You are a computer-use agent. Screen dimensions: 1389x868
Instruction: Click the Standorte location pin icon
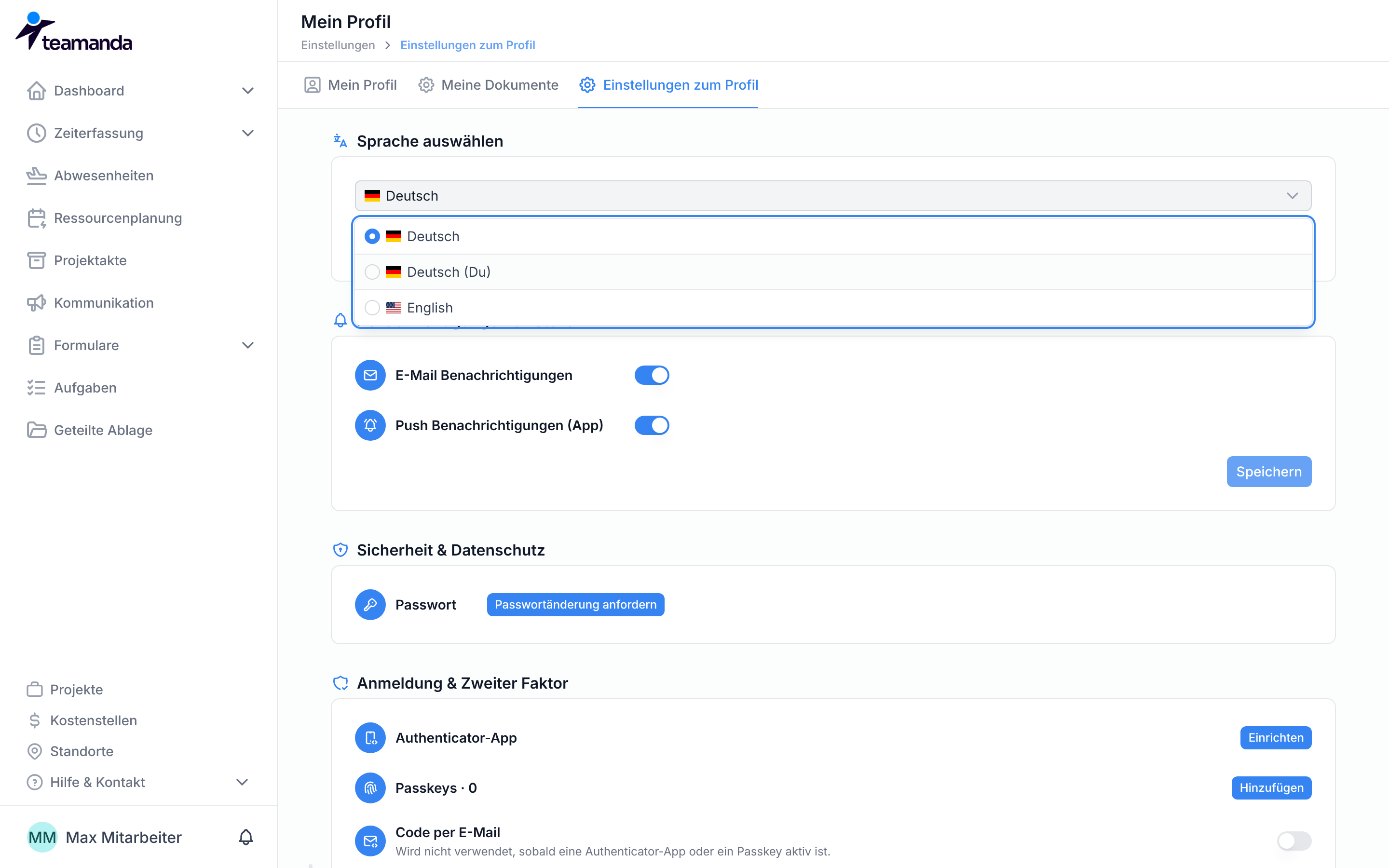coord(34,751)
